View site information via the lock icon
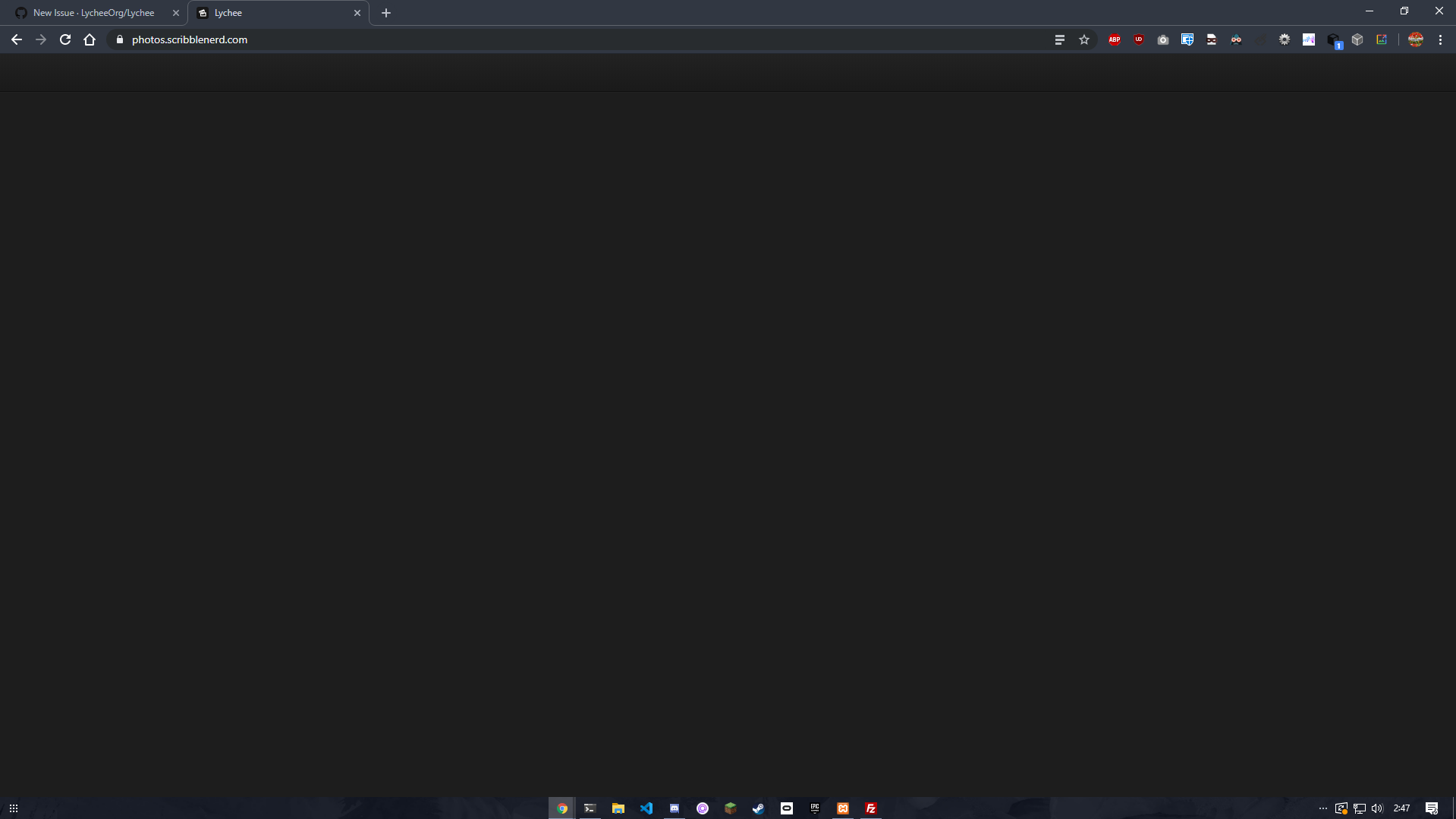The height and width of the screenshot is (819, 1456). [119, 39]
